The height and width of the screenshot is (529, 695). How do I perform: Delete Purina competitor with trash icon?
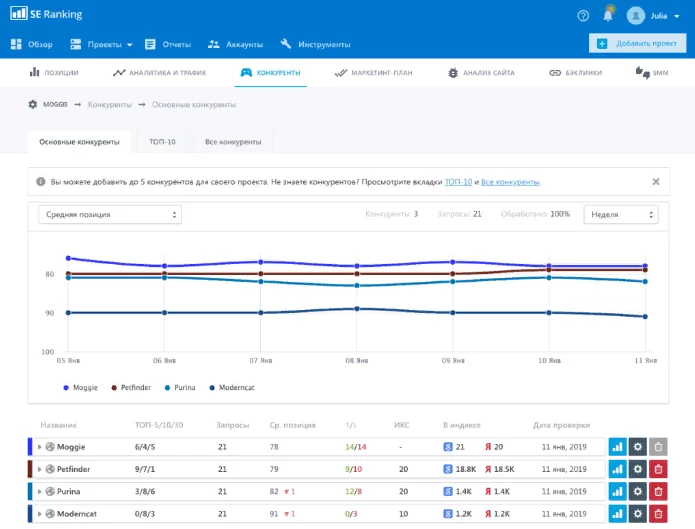pyautogui.click(x=658, y=491)
